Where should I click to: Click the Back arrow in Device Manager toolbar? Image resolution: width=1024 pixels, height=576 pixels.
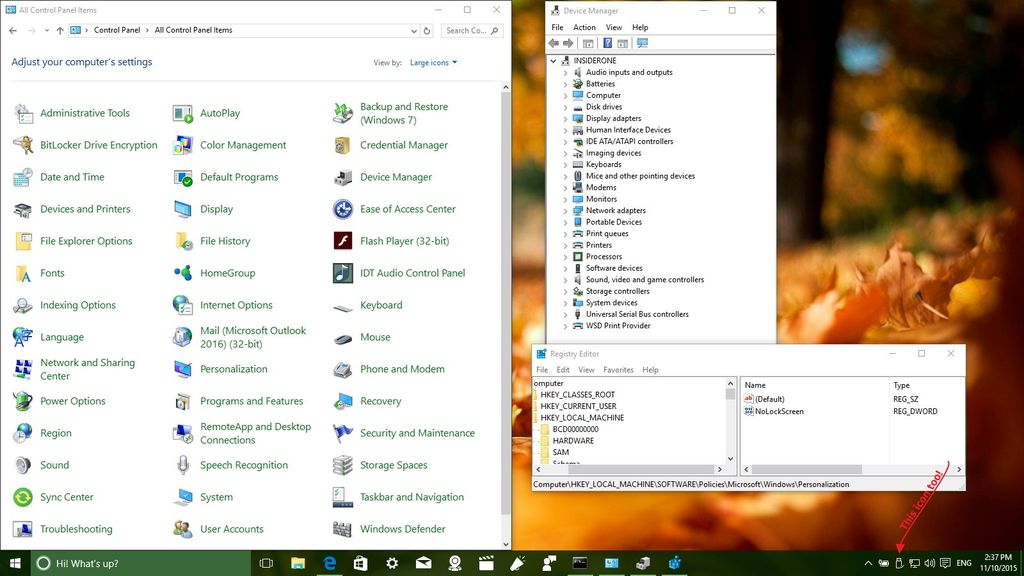coord(553,42)
